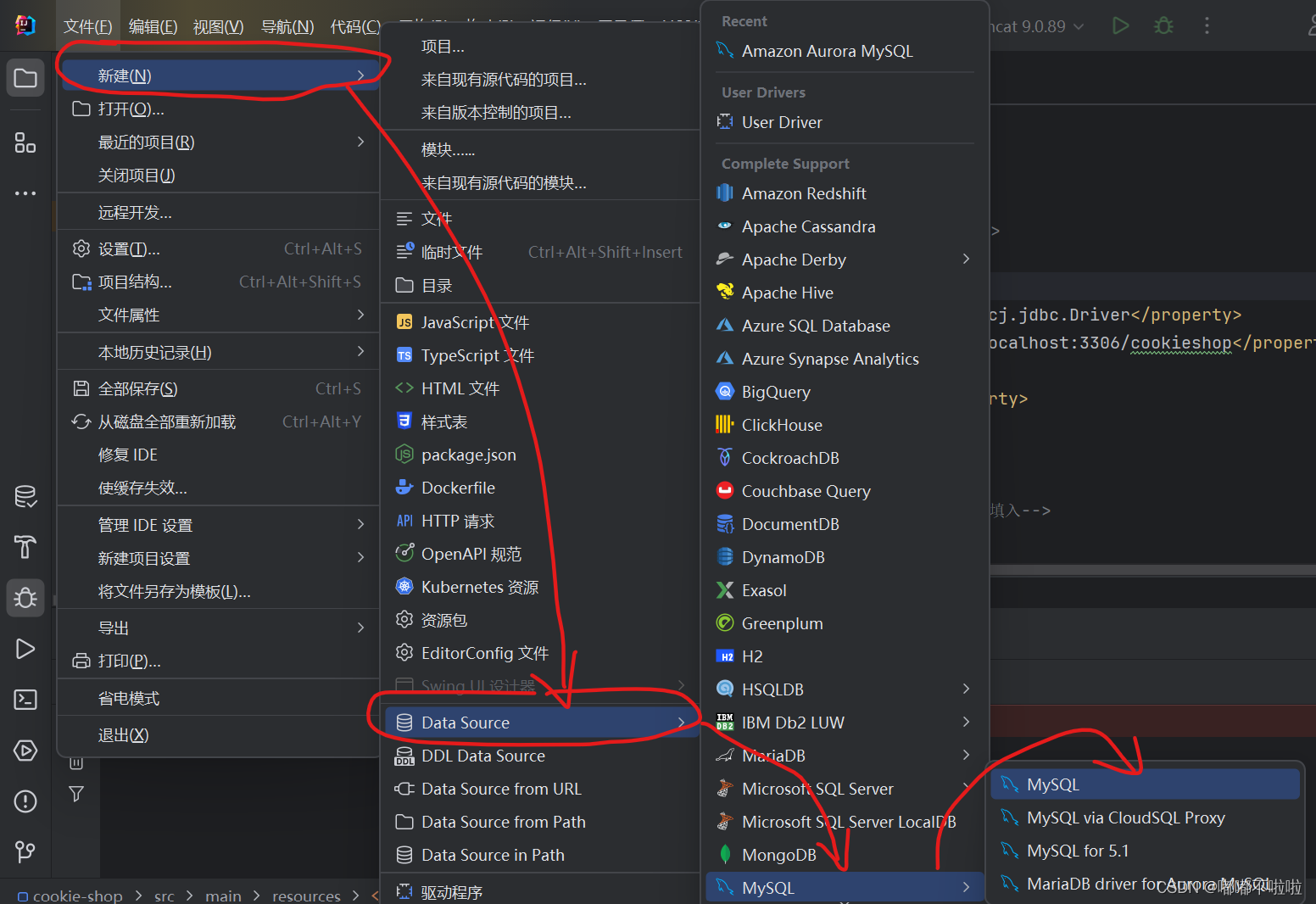
Task: Choose Amazon Aurora MySQL under Recent
Action: pyautogui.click(x=845, y=51)
